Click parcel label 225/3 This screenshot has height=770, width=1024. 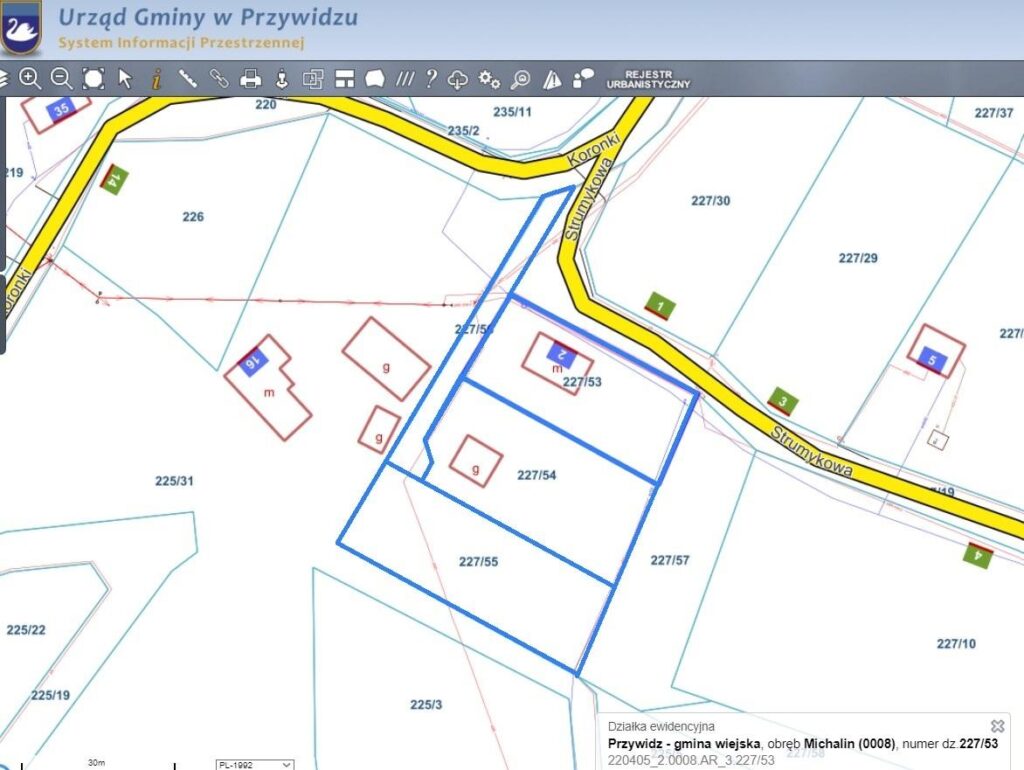[x=426, y=705]
